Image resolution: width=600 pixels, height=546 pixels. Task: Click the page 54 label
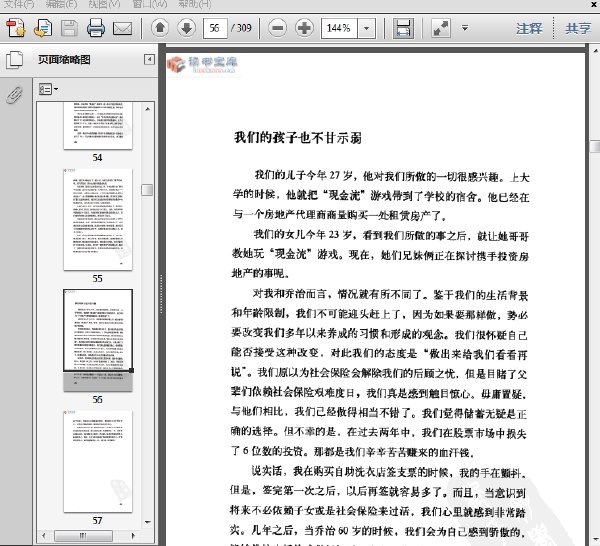[x=97, y=158]
